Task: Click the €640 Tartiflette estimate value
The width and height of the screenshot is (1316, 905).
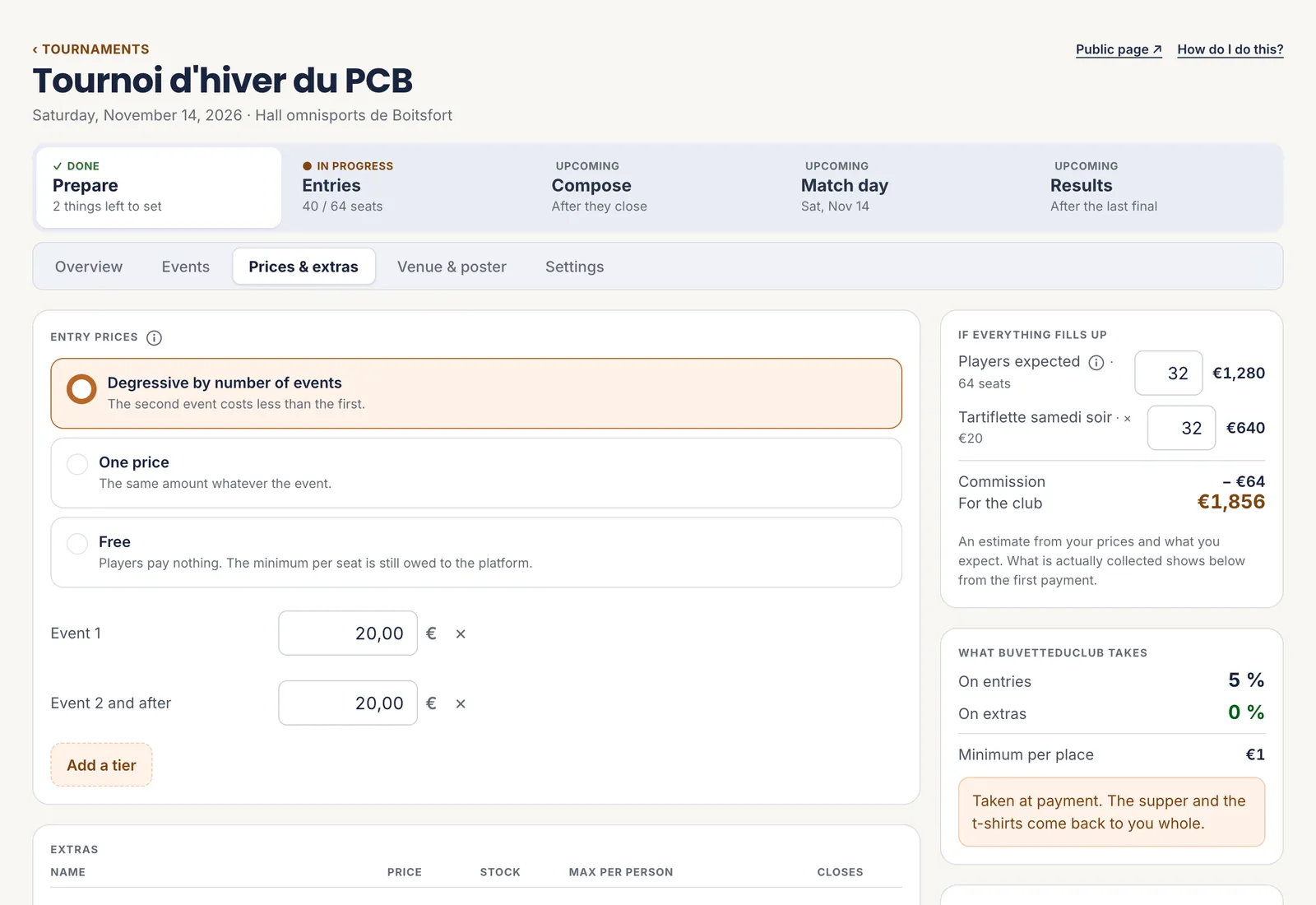Action: [x=1245, y=428]
